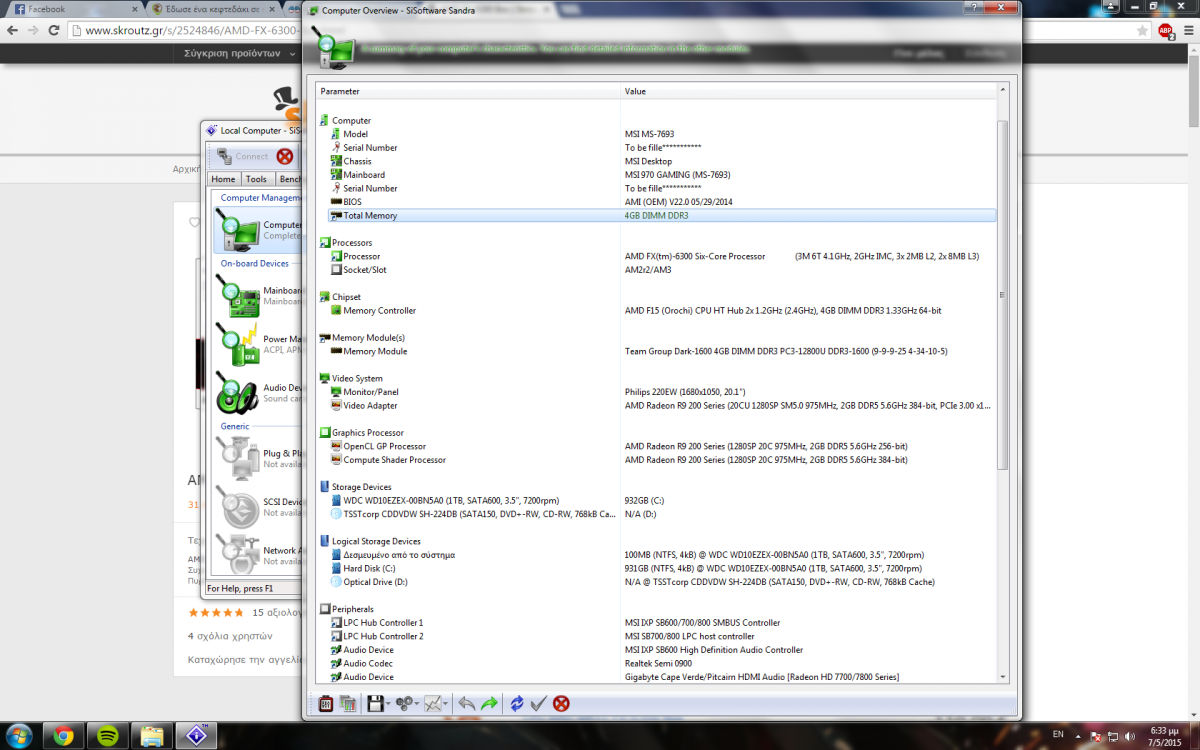1200x750 pixels.
Task: Click the Value column header
Action: point(808,91)
